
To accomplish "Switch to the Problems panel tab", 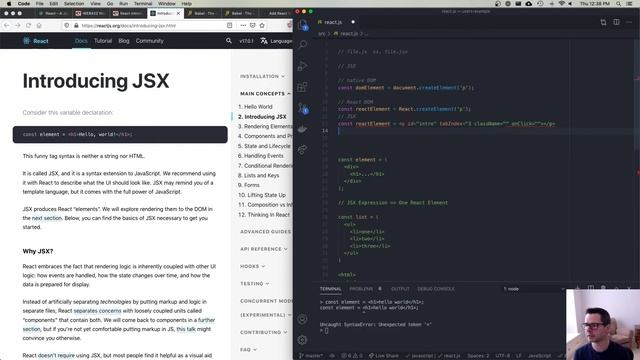I will pos(361,289).
